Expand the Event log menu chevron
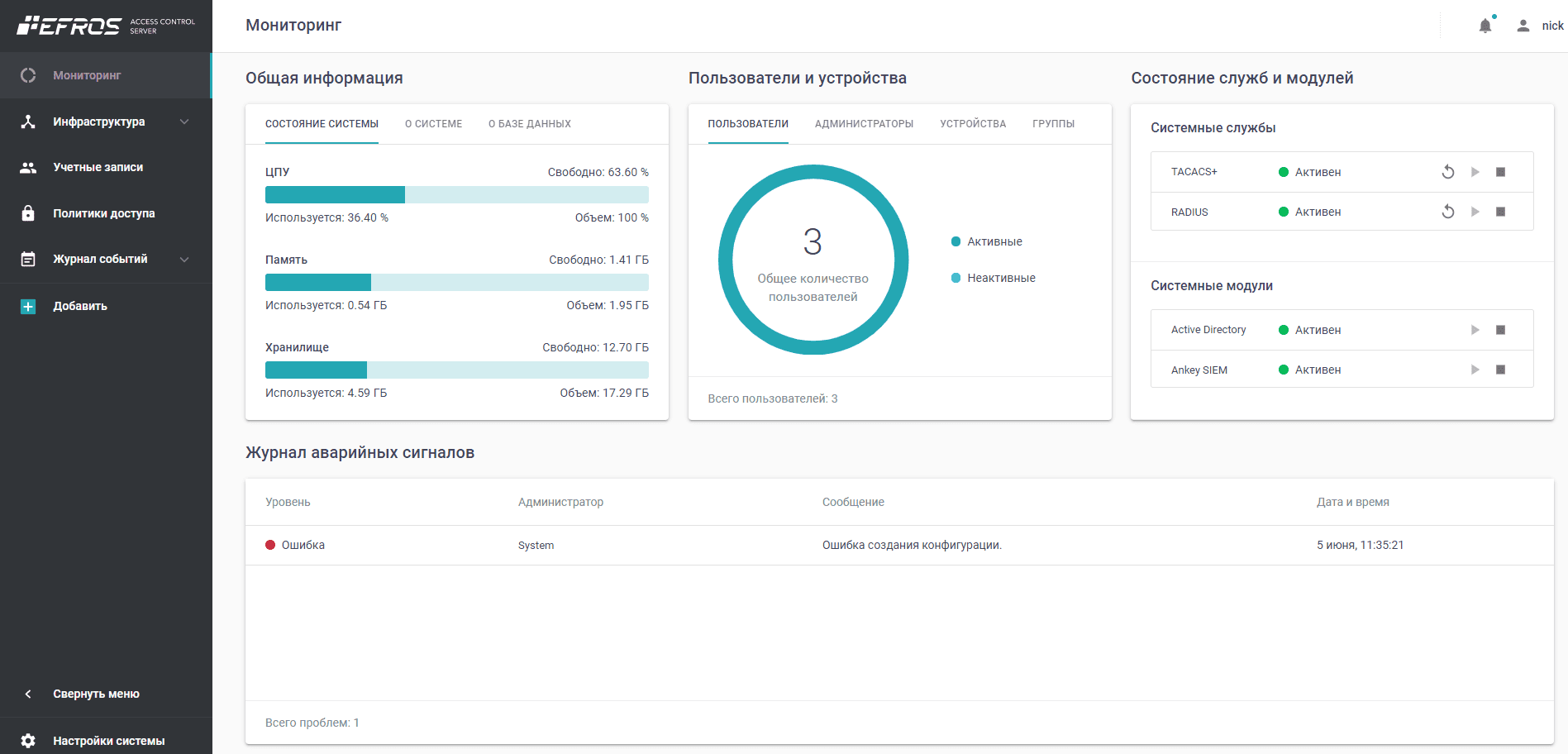 [x=184, y=259]
